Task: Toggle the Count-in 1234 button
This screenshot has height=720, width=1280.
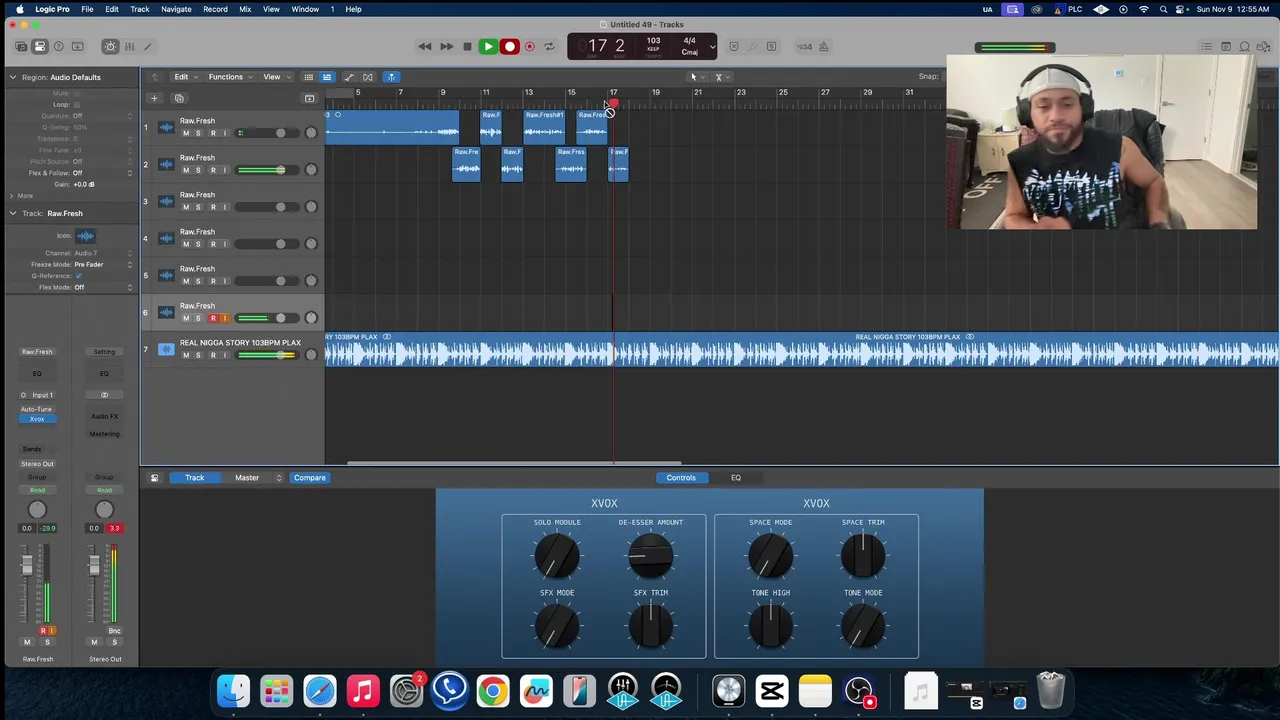Action: coord(805,46)
